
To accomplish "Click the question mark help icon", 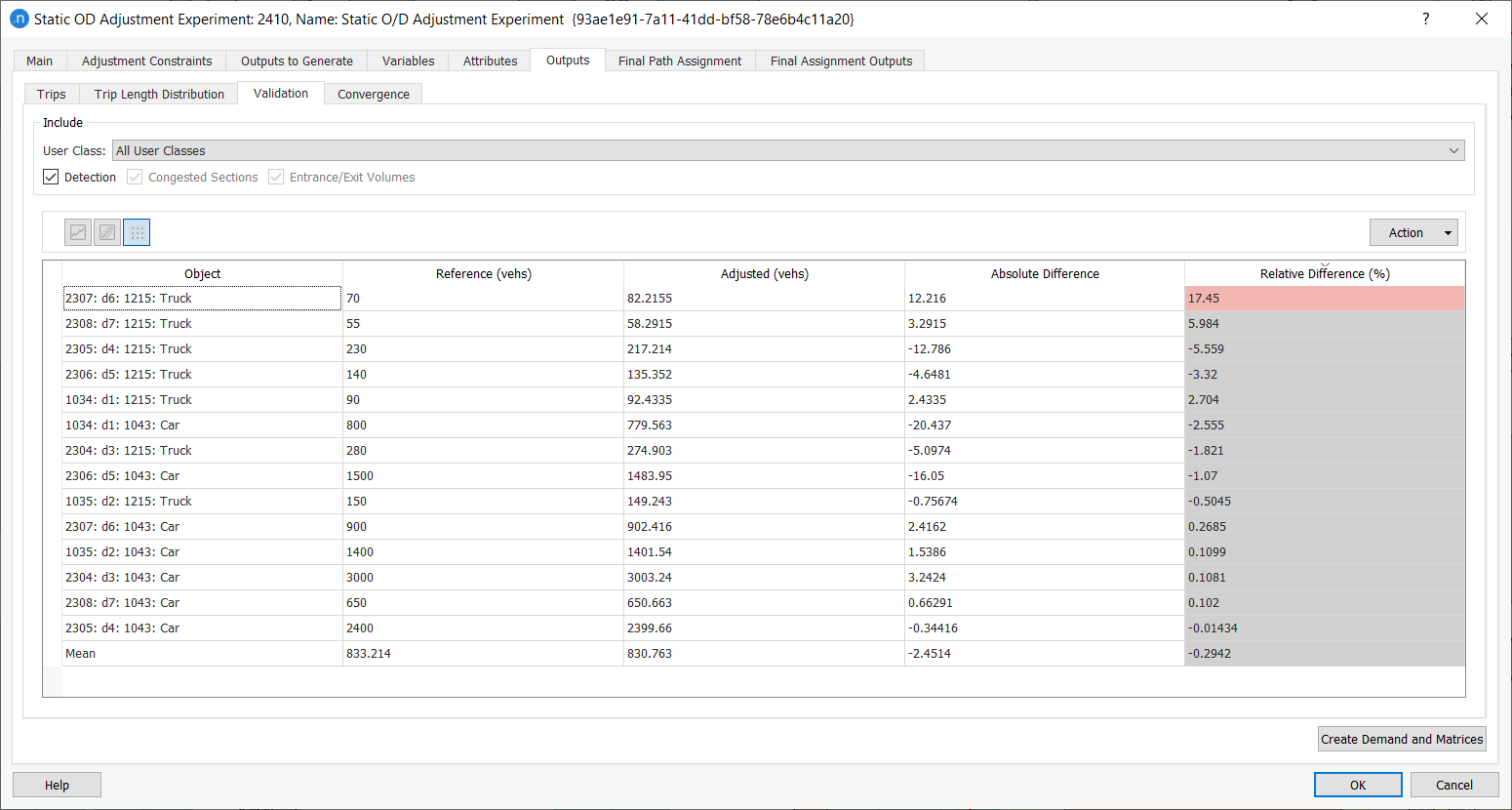I will click(x=1426, y=19).
